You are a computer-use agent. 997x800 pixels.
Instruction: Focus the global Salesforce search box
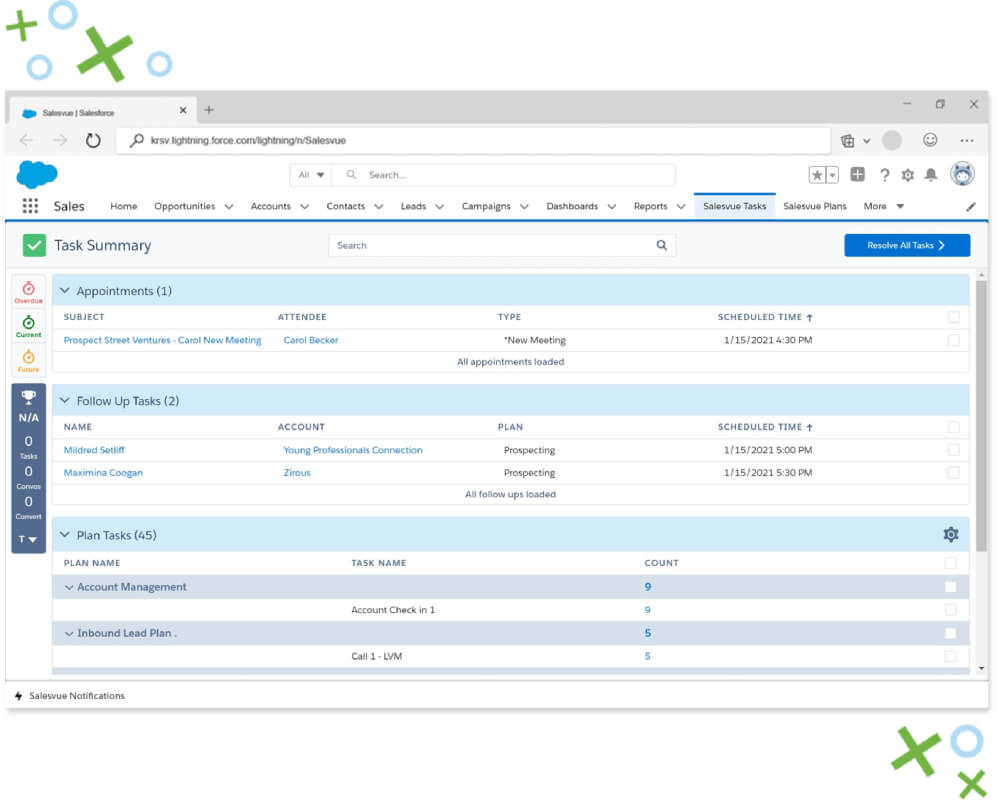(504, 175)
